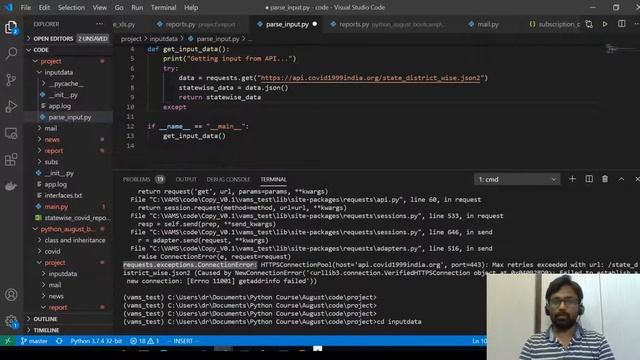Open interfaces.txt in the file tree

click(63, 195)
